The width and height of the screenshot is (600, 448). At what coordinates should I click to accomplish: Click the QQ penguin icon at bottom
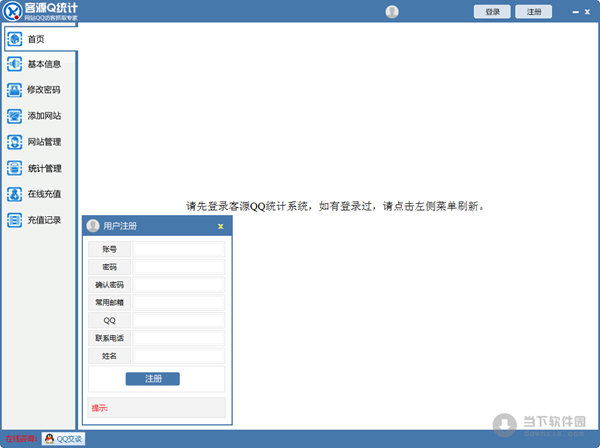pos(49,438)
